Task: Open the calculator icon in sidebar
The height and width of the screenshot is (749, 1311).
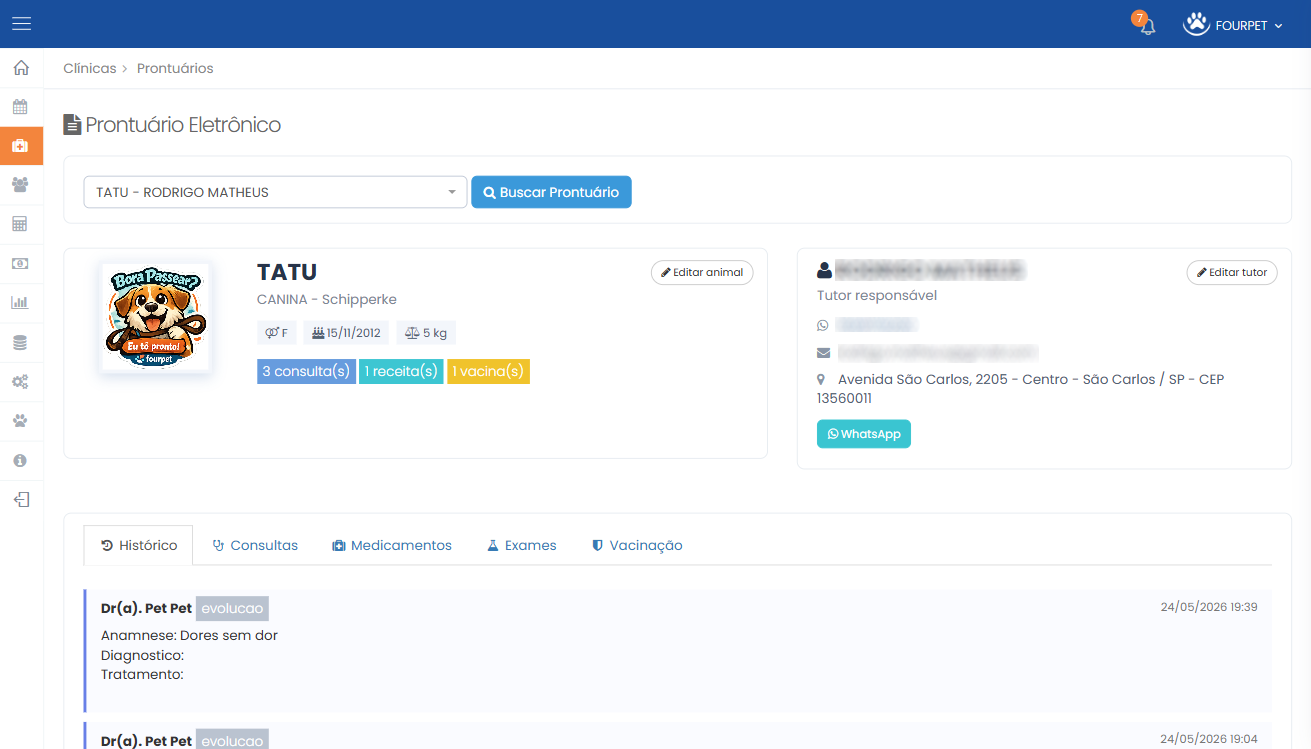Action: [21, 224]
